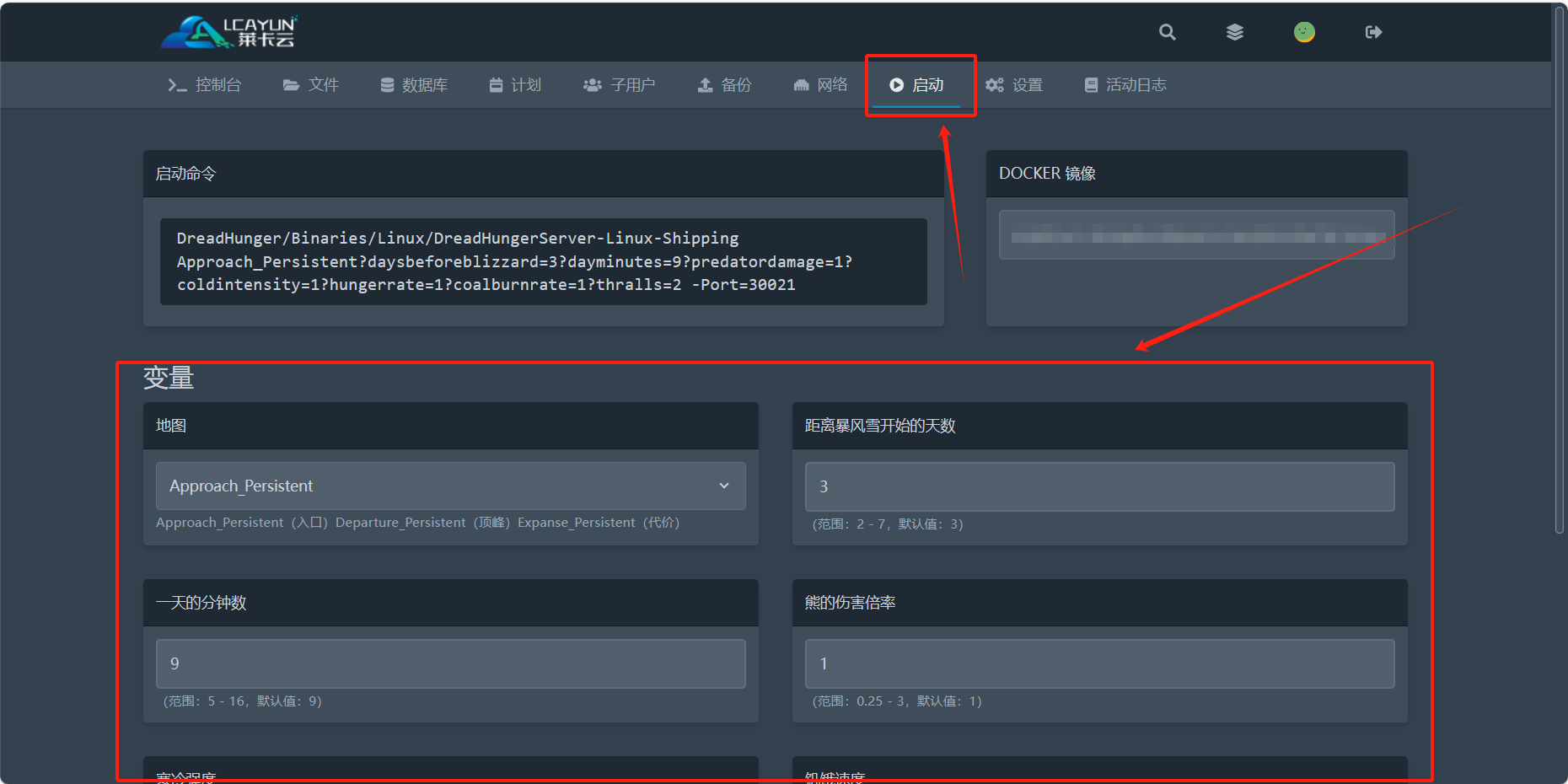Click the 熊的伤害倍率 input field

coord(1100,663)
